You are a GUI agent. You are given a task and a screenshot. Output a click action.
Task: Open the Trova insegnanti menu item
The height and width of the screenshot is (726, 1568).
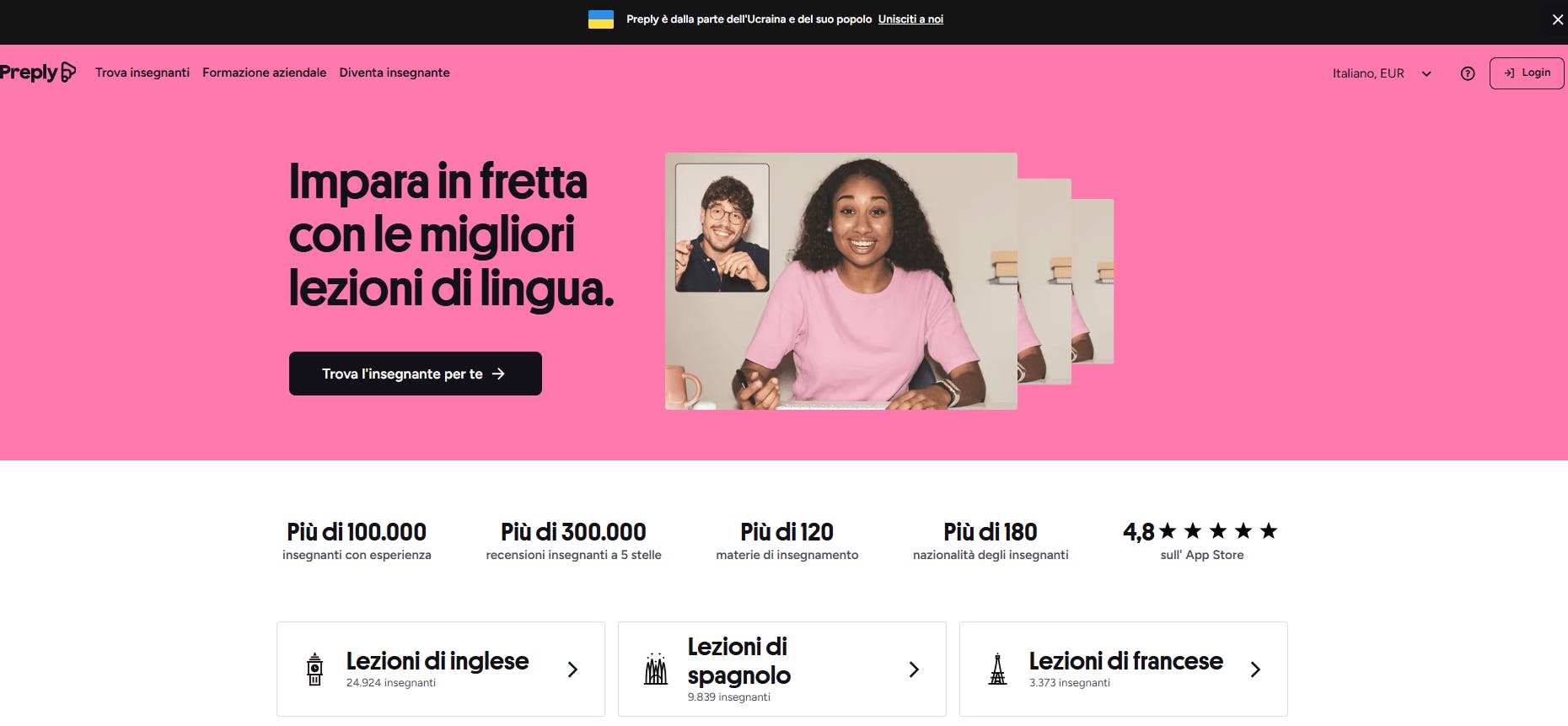click(142, 73)
